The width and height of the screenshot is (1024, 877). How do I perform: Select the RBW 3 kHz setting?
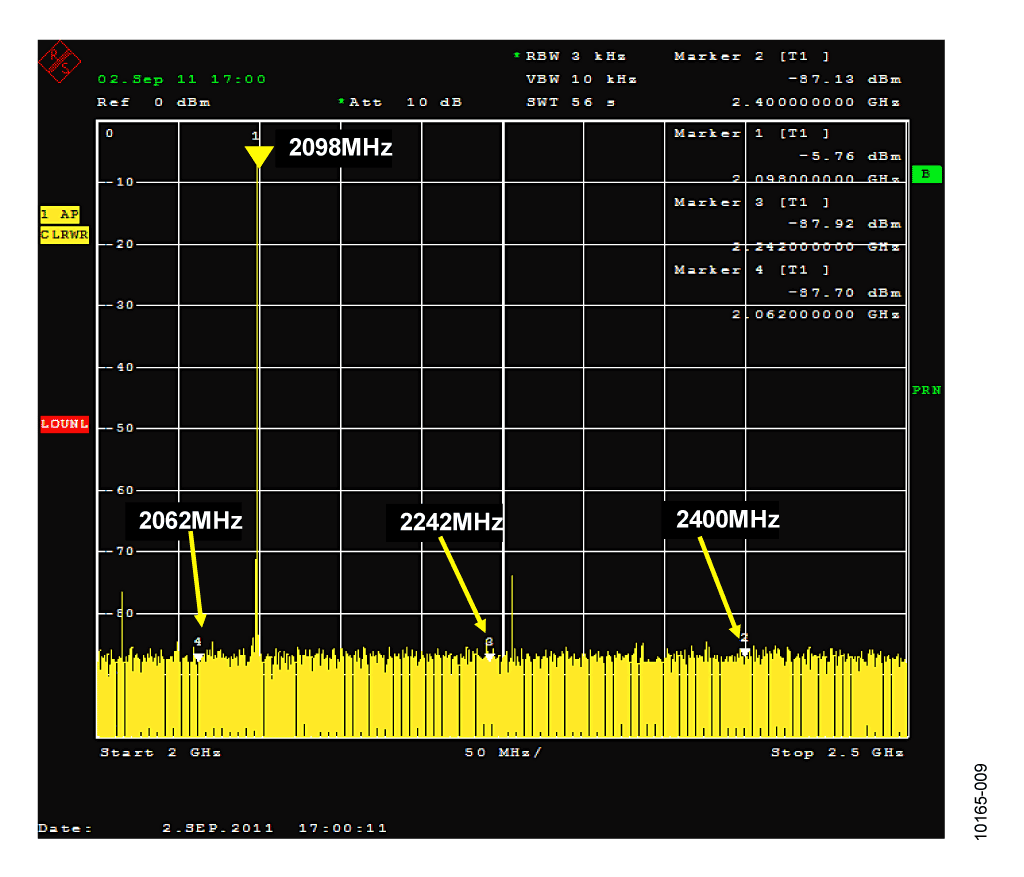[570, 56]
